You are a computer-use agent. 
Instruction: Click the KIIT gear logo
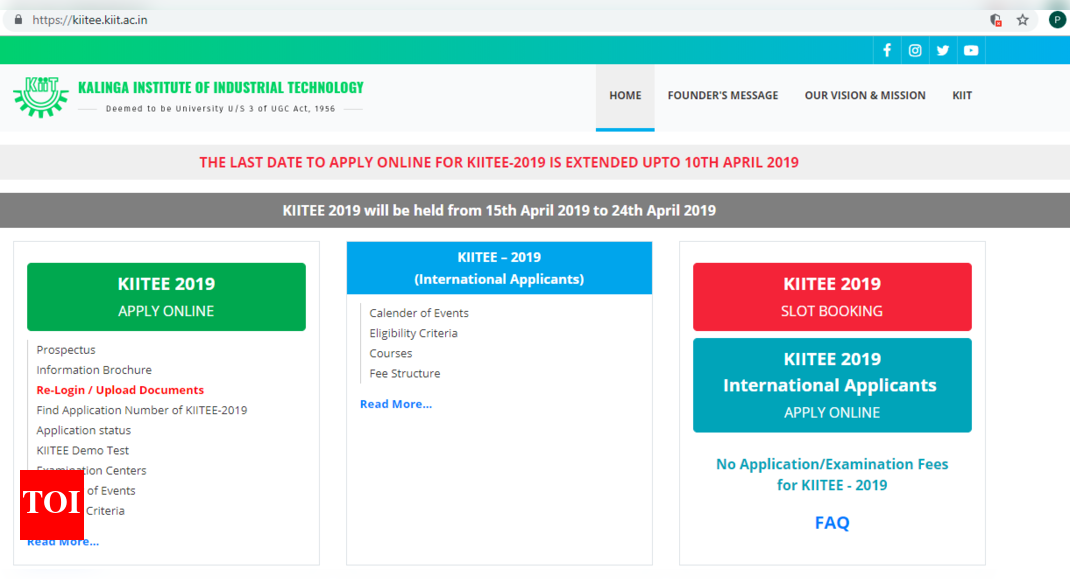coord(41,96)
